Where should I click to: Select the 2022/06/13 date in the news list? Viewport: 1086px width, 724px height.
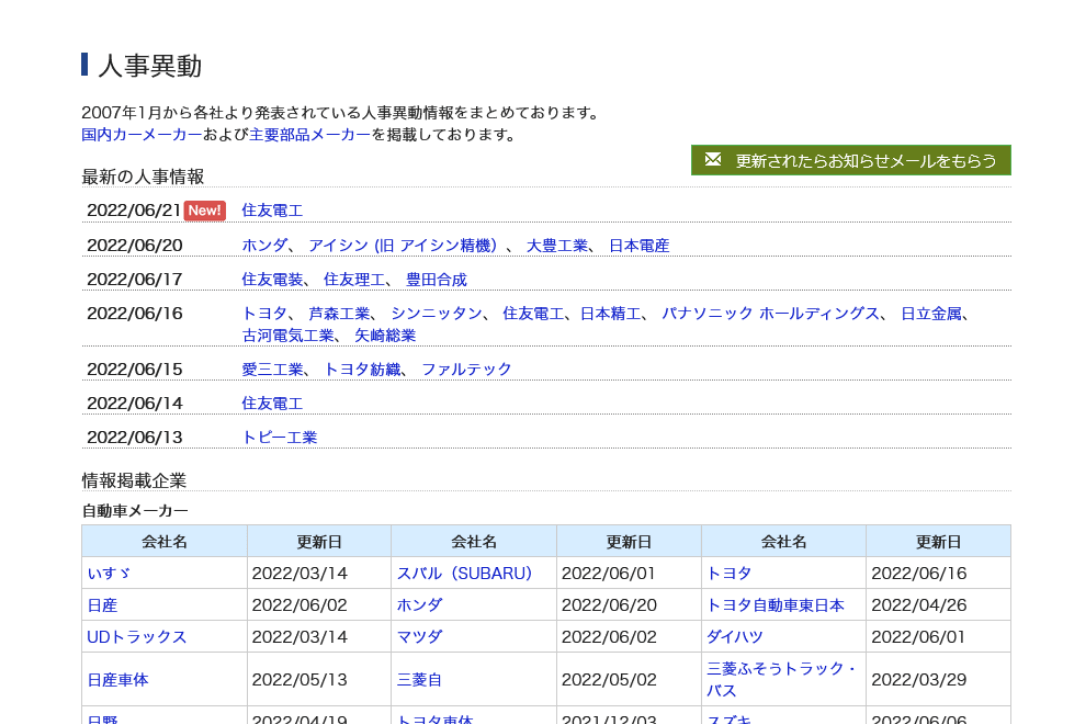point(134,437)
